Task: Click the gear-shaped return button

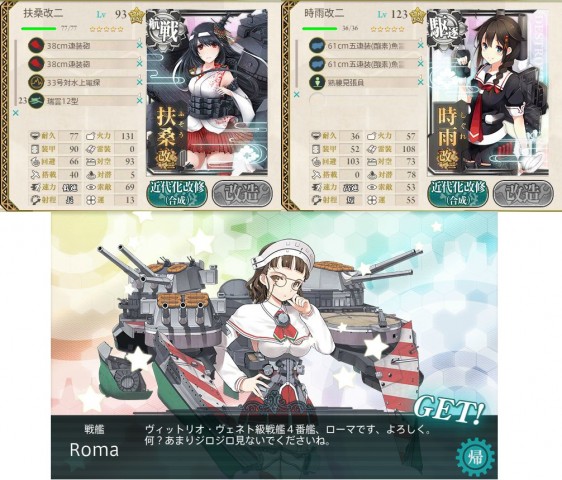Action: 474,458
